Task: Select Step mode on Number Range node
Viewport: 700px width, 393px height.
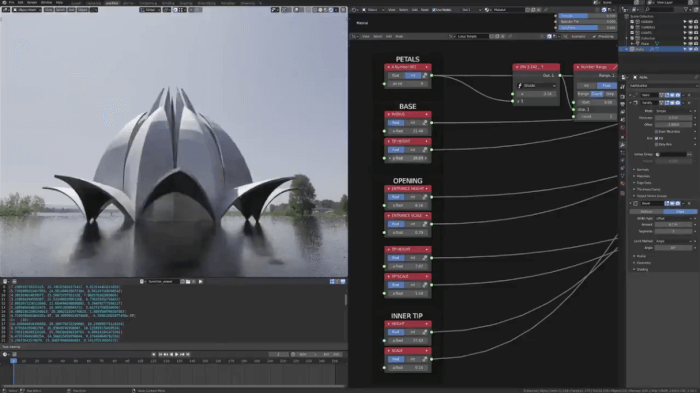Action: (610, 94)
